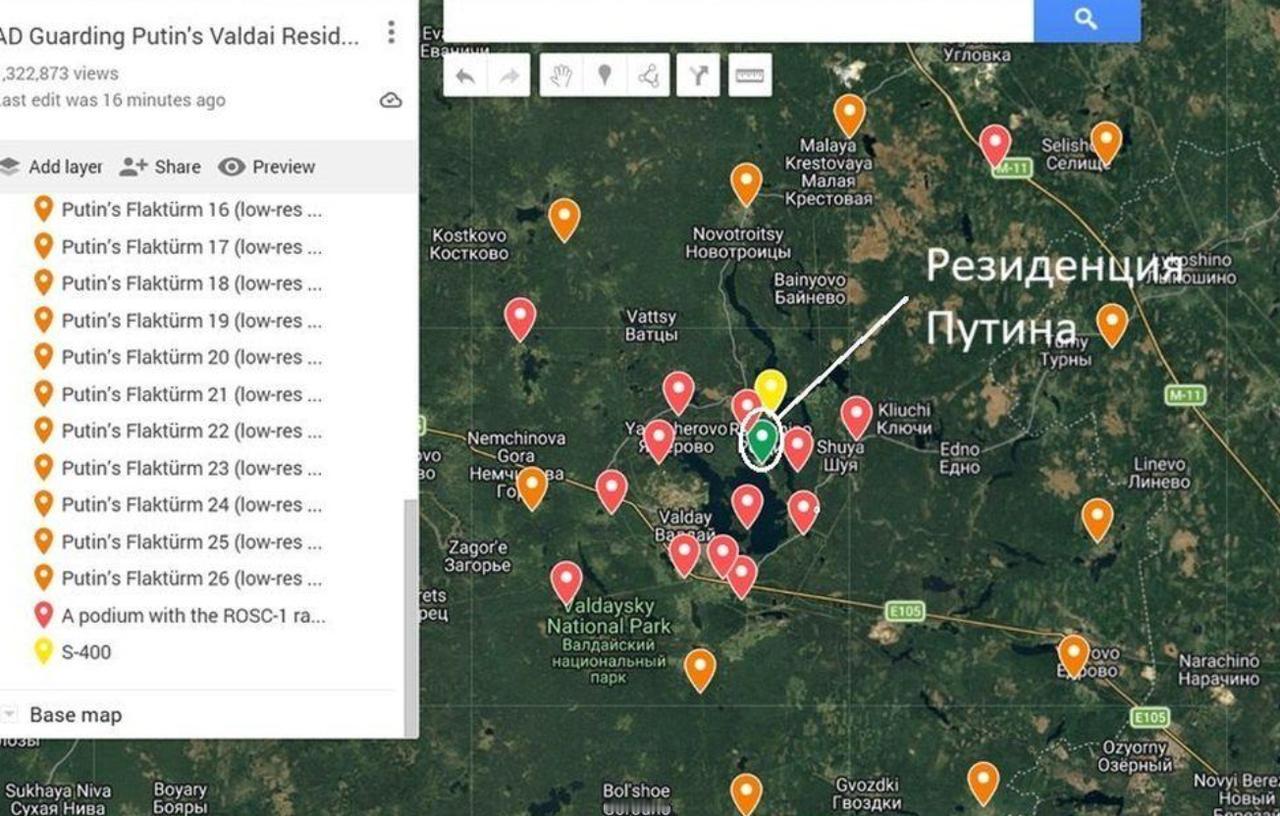Click the Redo arrow in map toolbar
The width and height of the screenshot is (1280, 816).
(509, 75)
